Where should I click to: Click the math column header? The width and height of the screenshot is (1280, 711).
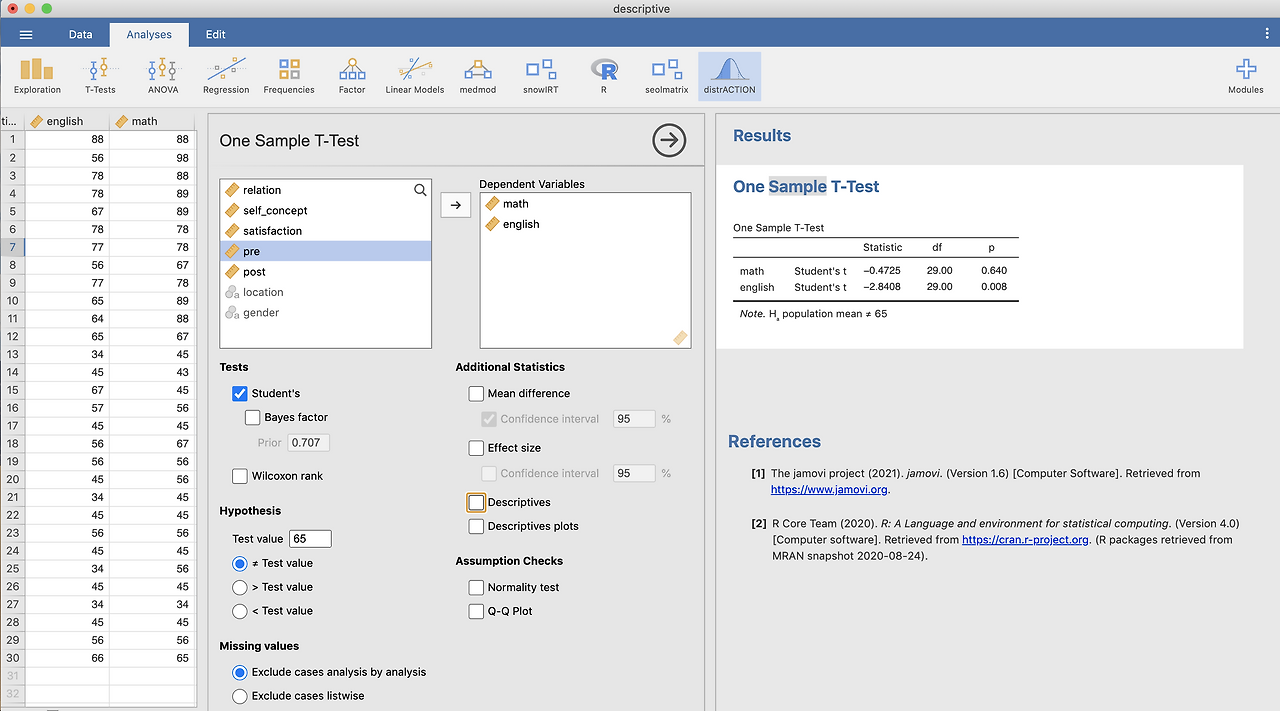tap(152, 121)
